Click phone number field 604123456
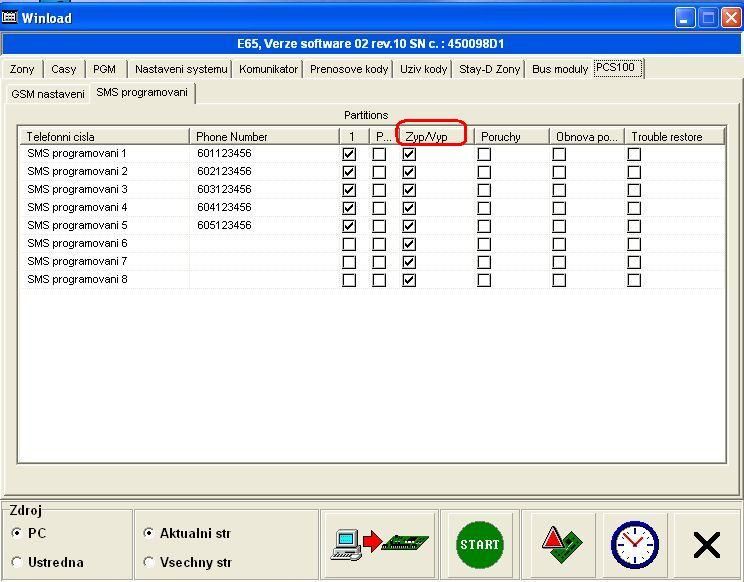744x582 pixels. click(224, 208)
